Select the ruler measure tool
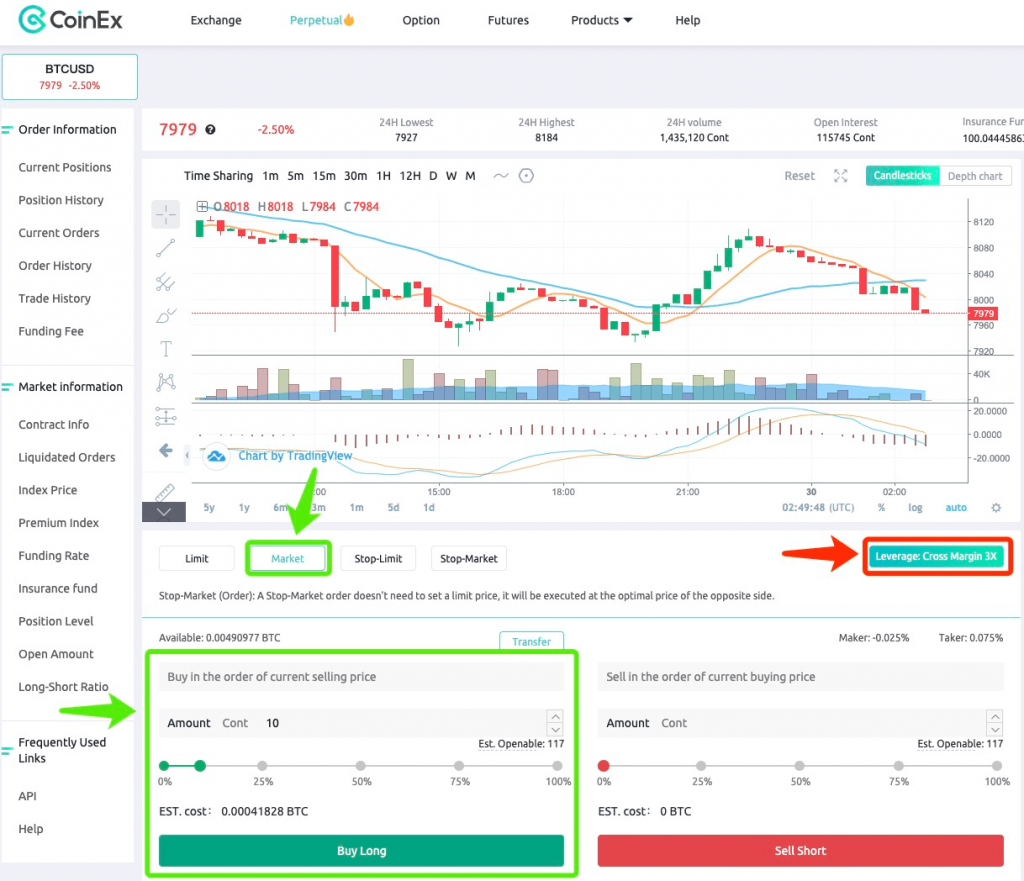Image resolution: width=1024 pixels, height=881 pixels. click(x=165, y=491)
